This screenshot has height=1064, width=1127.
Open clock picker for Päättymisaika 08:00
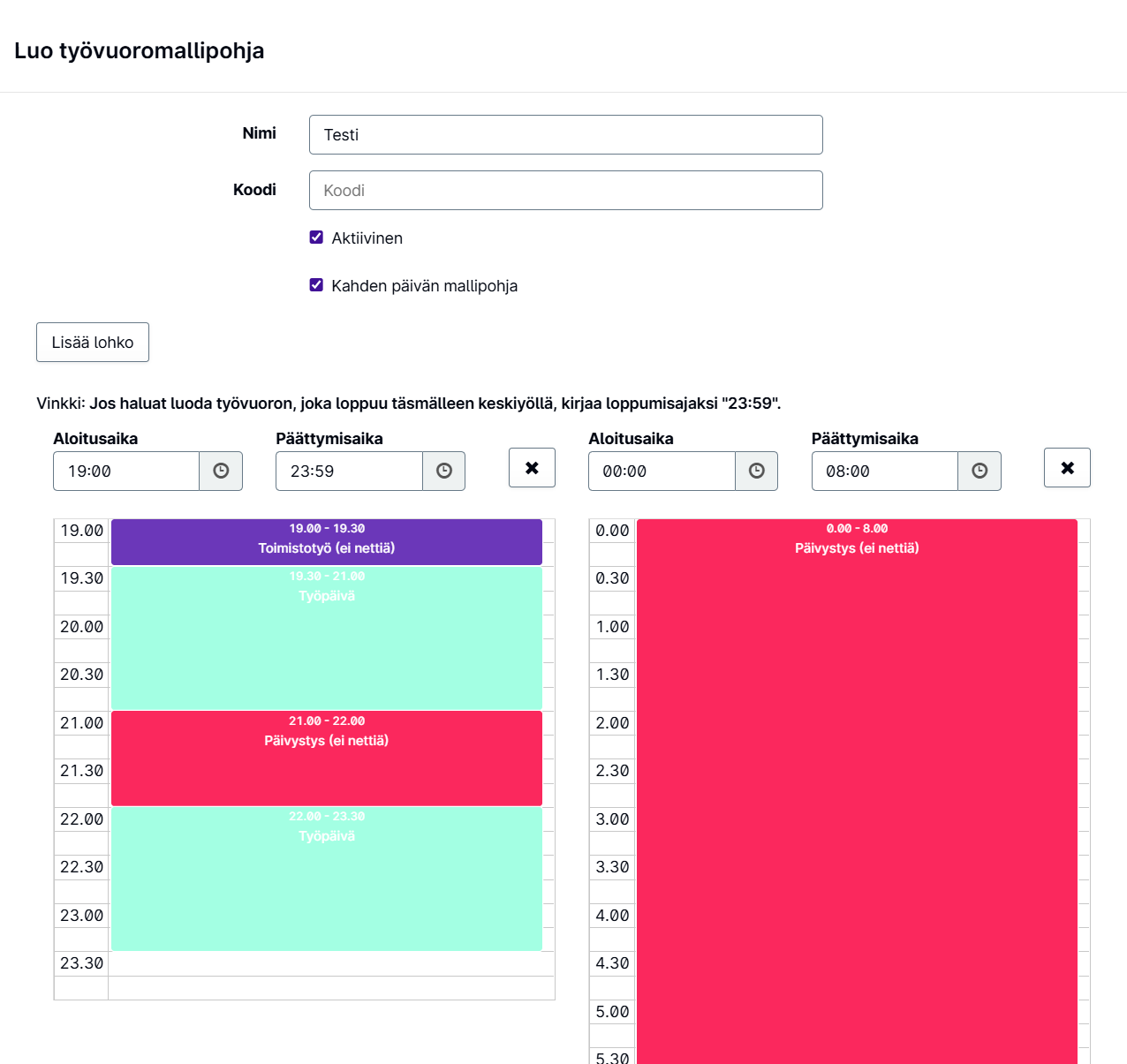tap(980, 472)
